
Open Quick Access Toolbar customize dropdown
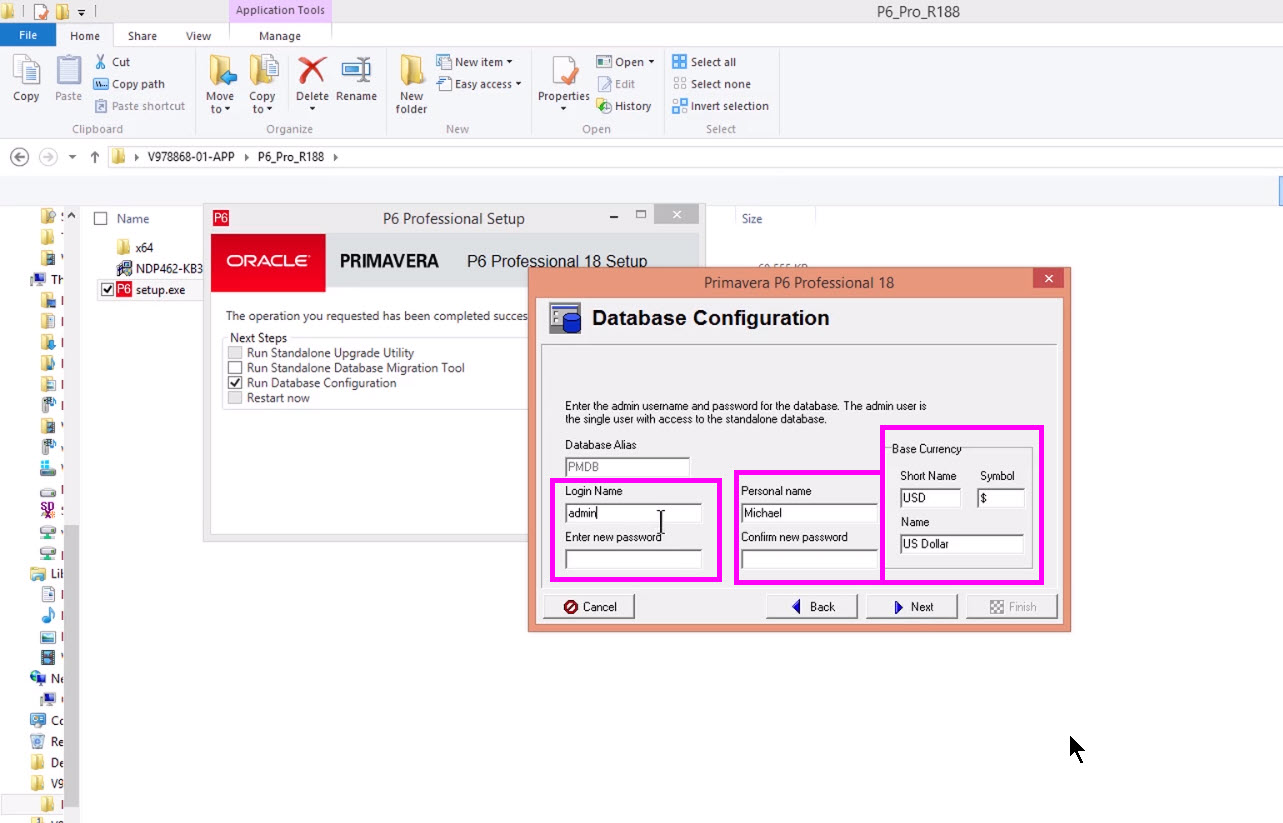(81, 13)
